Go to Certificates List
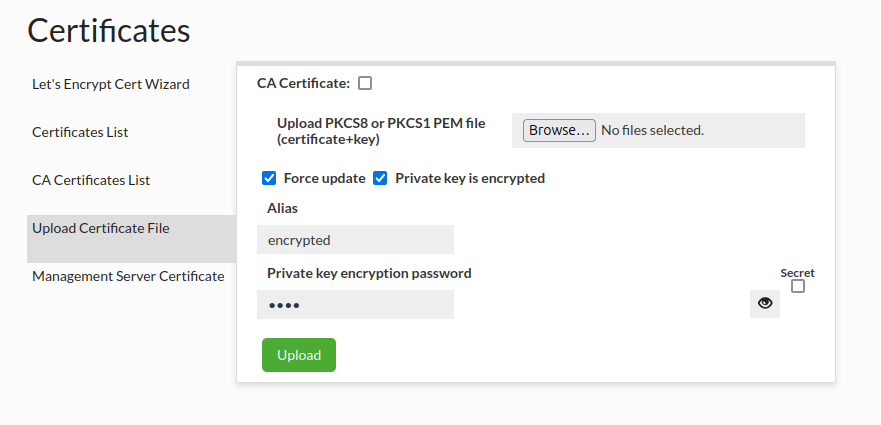This screenshot has width=881, height=425. (80, 132)
